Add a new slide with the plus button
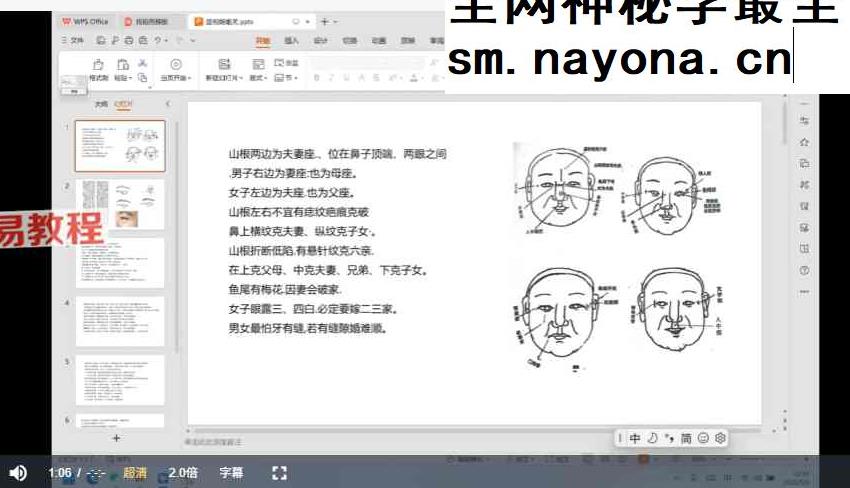Image resolution: width=850 pixels, height=488 pixels. [x=116, y=438]
